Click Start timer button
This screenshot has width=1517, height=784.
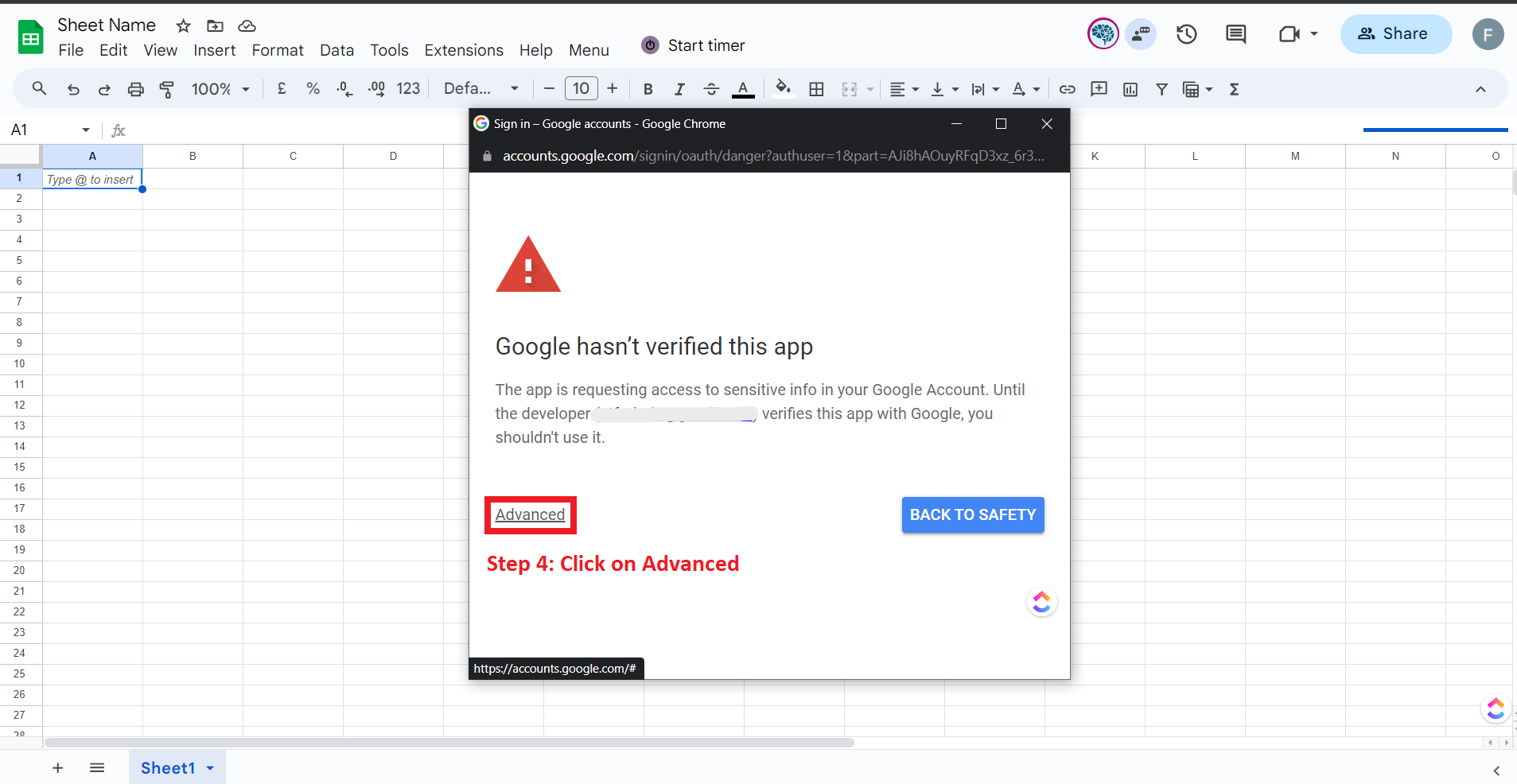(693, 45)
